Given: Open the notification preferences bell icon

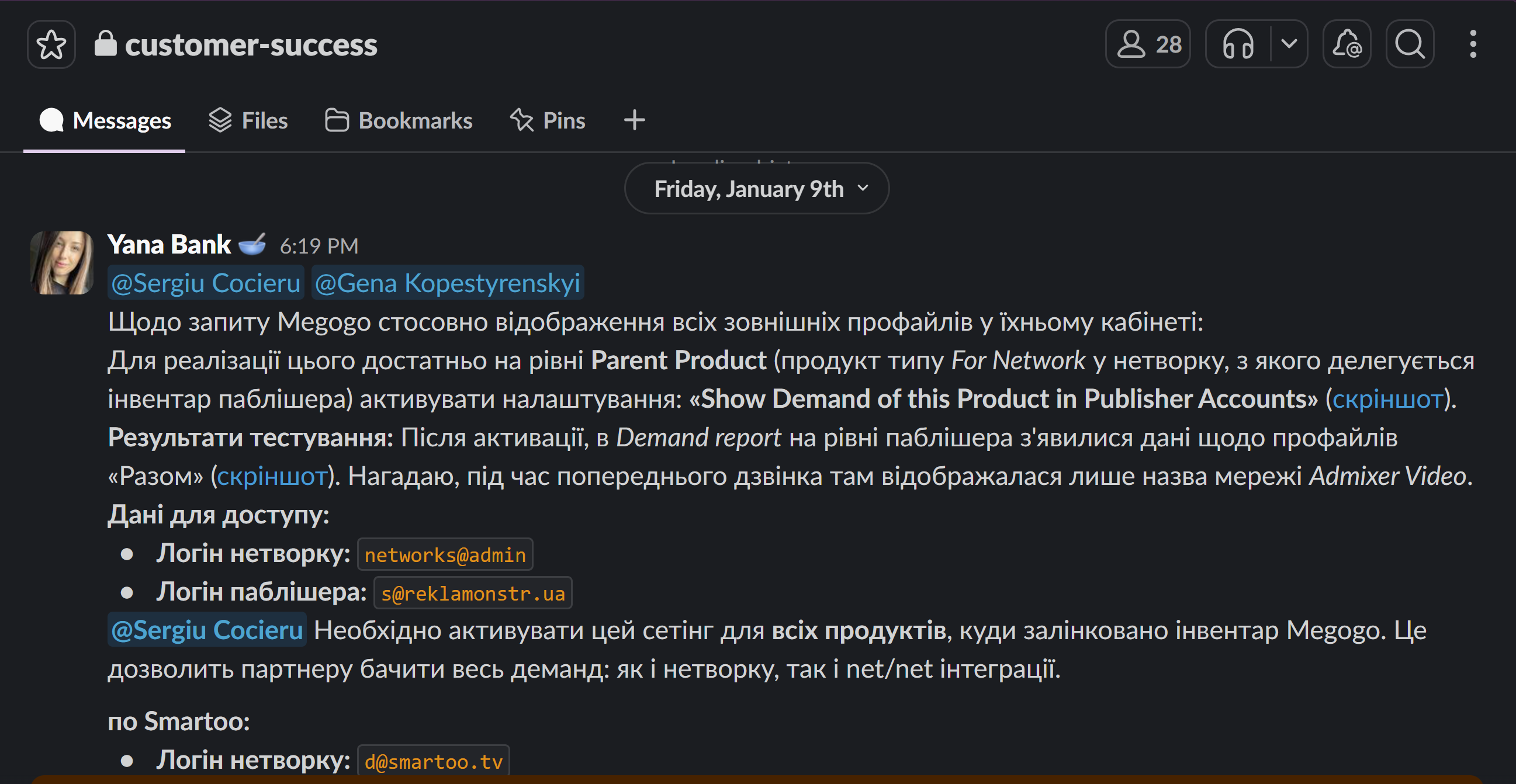Looking at the screenshot, I should coord(1347,45).
